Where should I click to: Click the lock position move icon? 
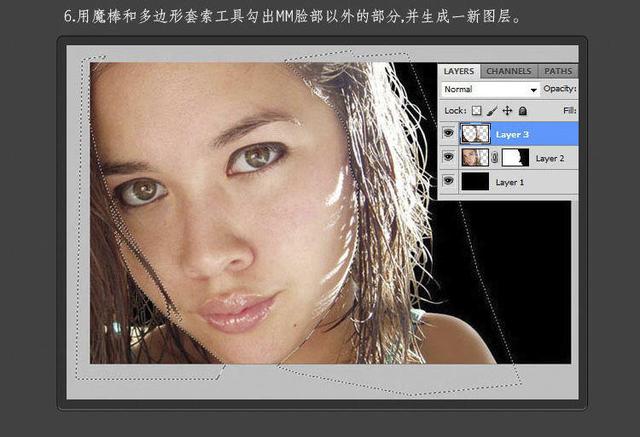click(507, 111)
